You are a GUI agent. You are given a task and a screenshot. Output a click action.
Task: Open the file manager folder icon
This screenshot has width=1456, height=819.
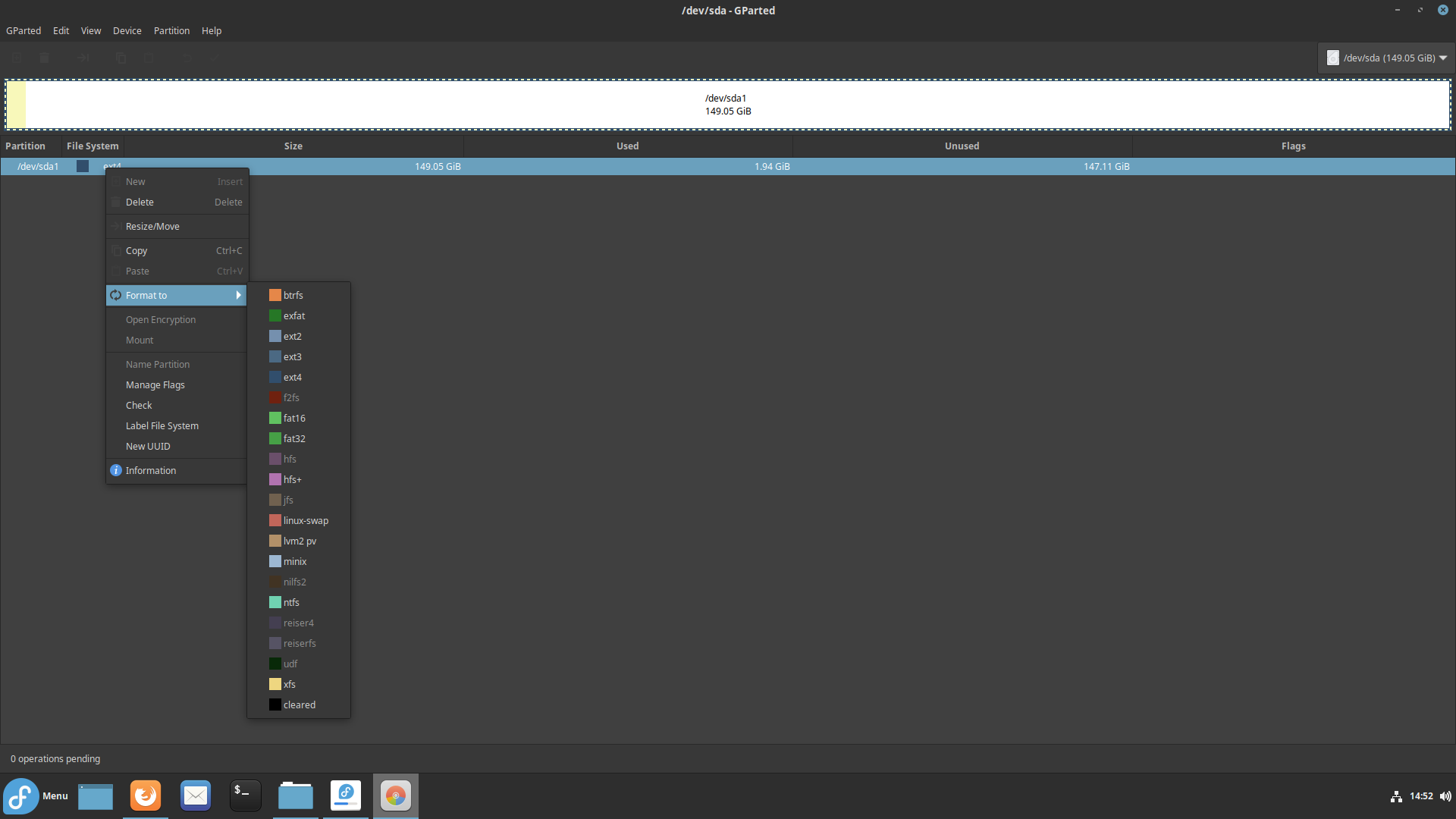296,795
